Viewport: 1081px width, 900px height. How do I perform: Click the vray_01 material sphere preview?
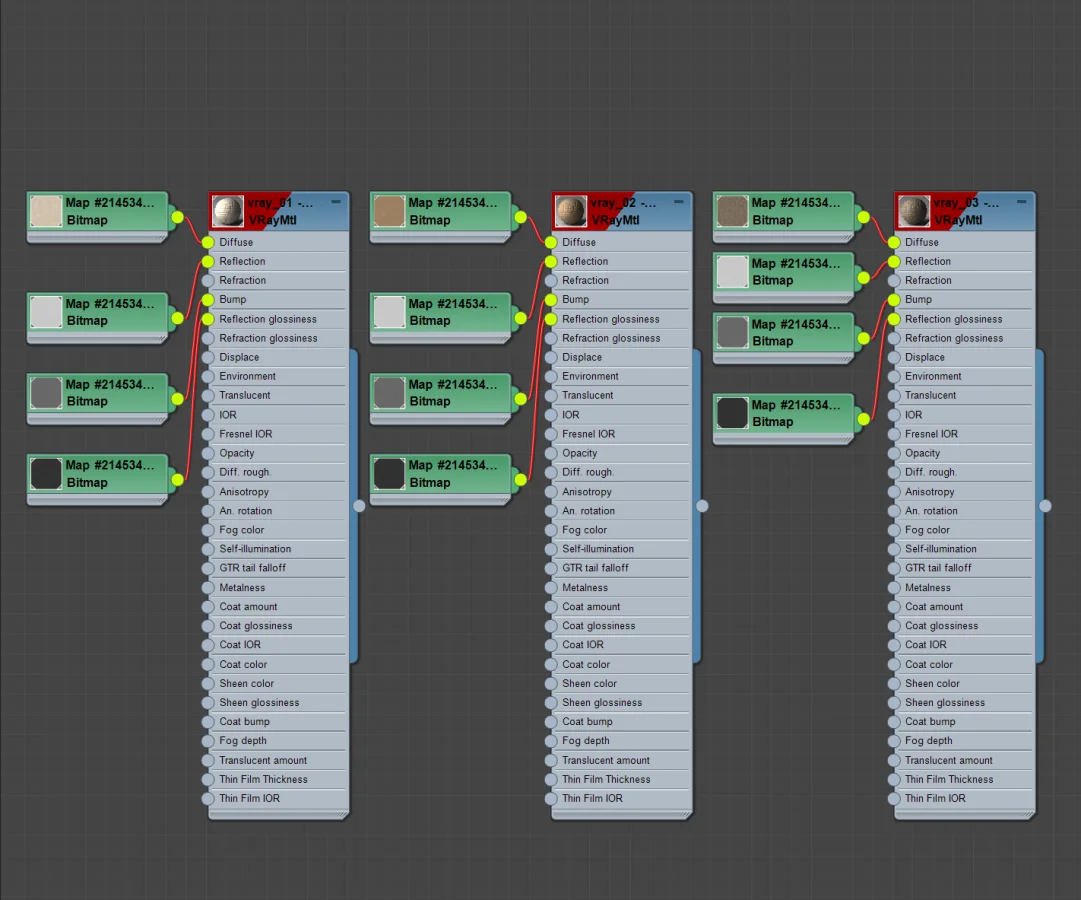tap(228, 211)
